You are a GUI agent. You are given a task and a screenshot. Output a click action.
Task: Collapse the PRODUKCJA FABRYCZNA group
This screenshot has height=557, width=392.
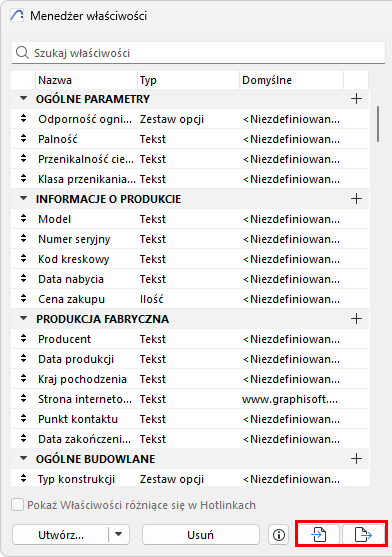tap(23, 318)
